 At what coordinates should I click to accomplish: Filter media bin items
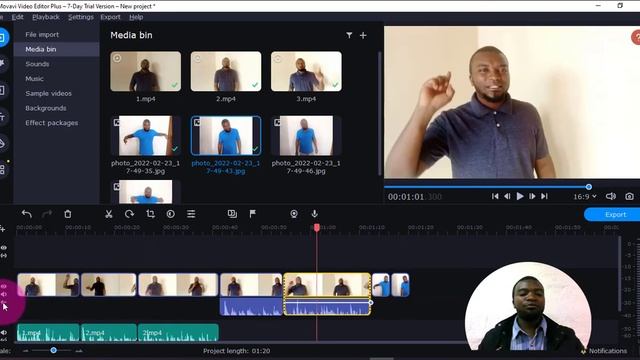pyautogui.click(x=349, y=36)
